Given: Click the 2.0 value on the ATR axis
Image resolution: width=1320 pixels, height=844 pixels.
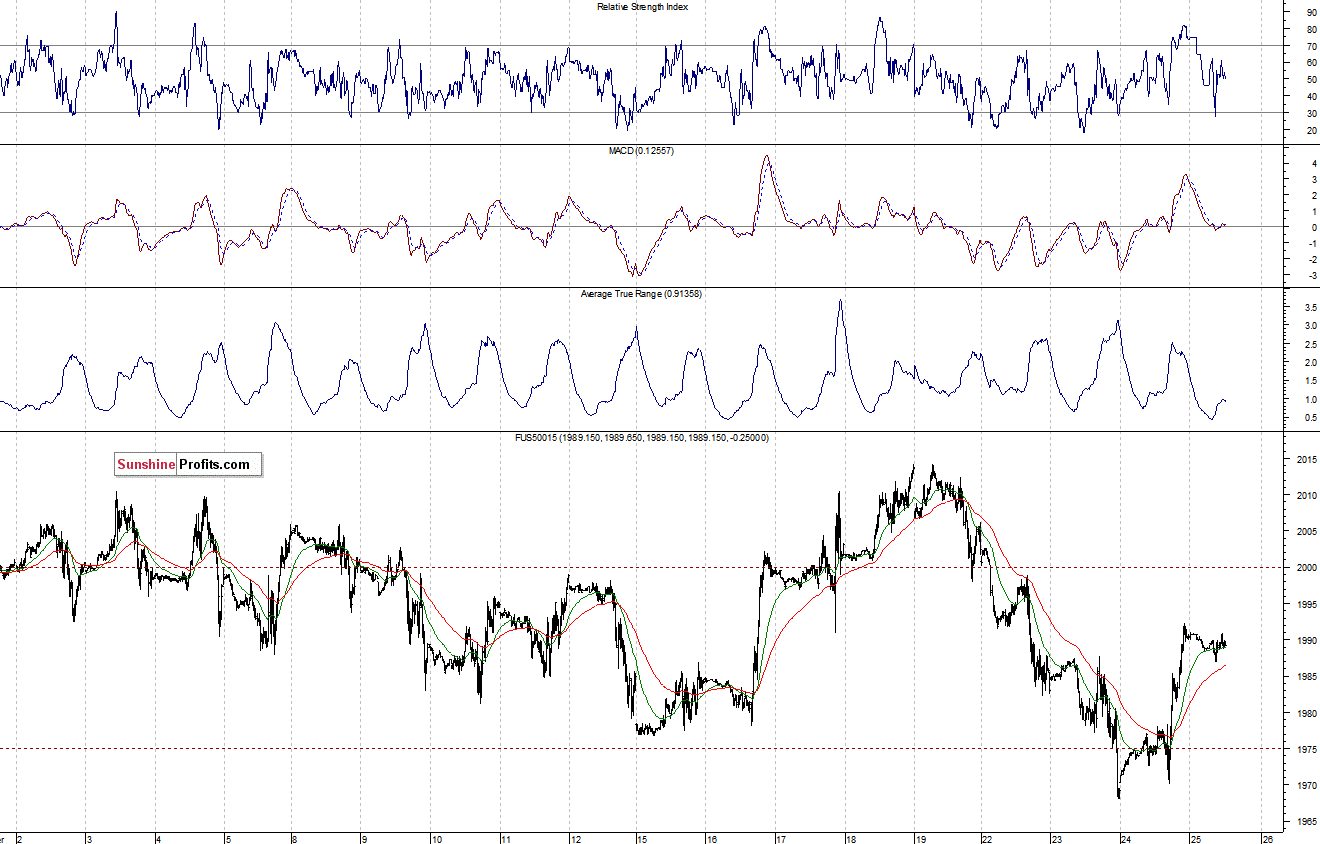Looking at the screenshot, I should click(x=1310, y=363).
